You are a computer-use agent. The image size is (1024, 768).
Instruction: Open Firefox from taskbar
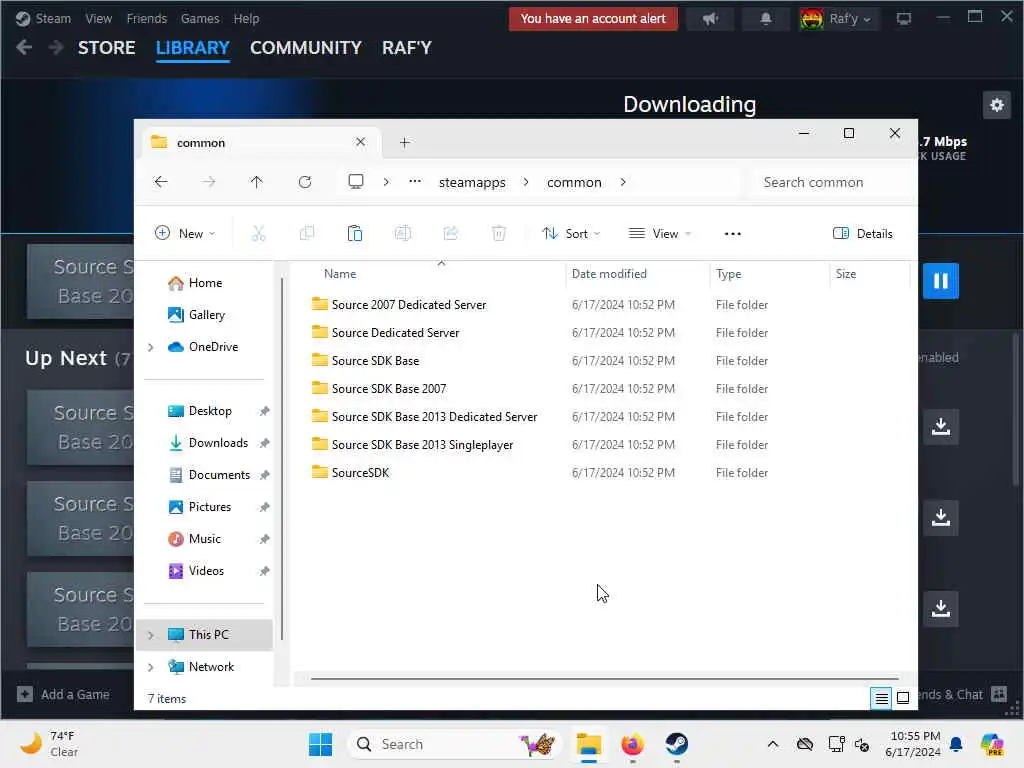tap(632, 744)
